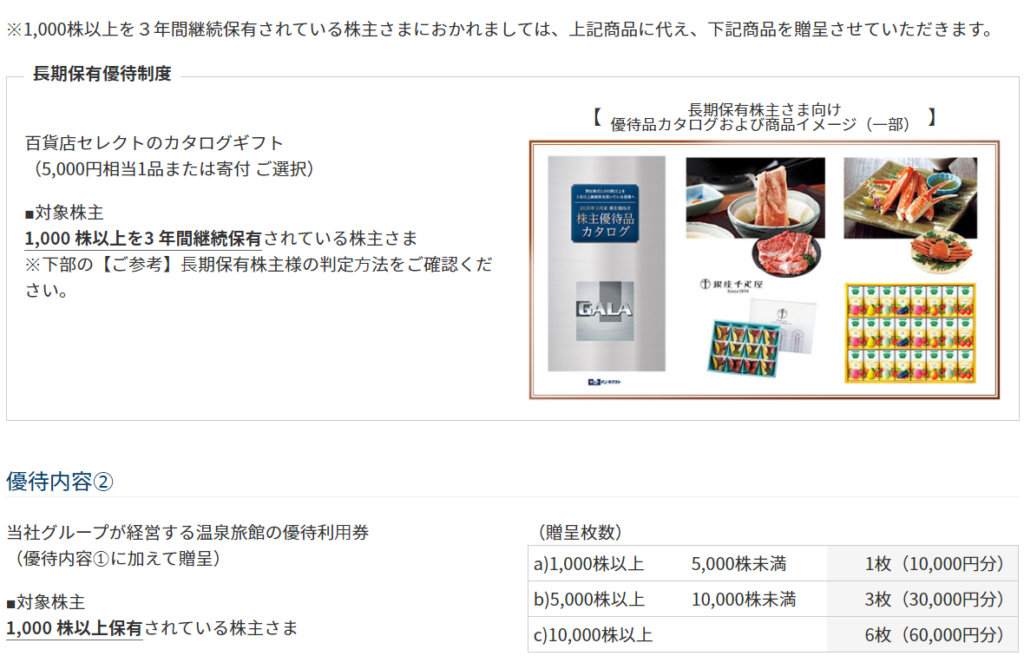The width and height of the screenshot is (1024, 656).
Task: Click the silver shareholder benefit catalog cover image
Action: [x=606, y=263]
